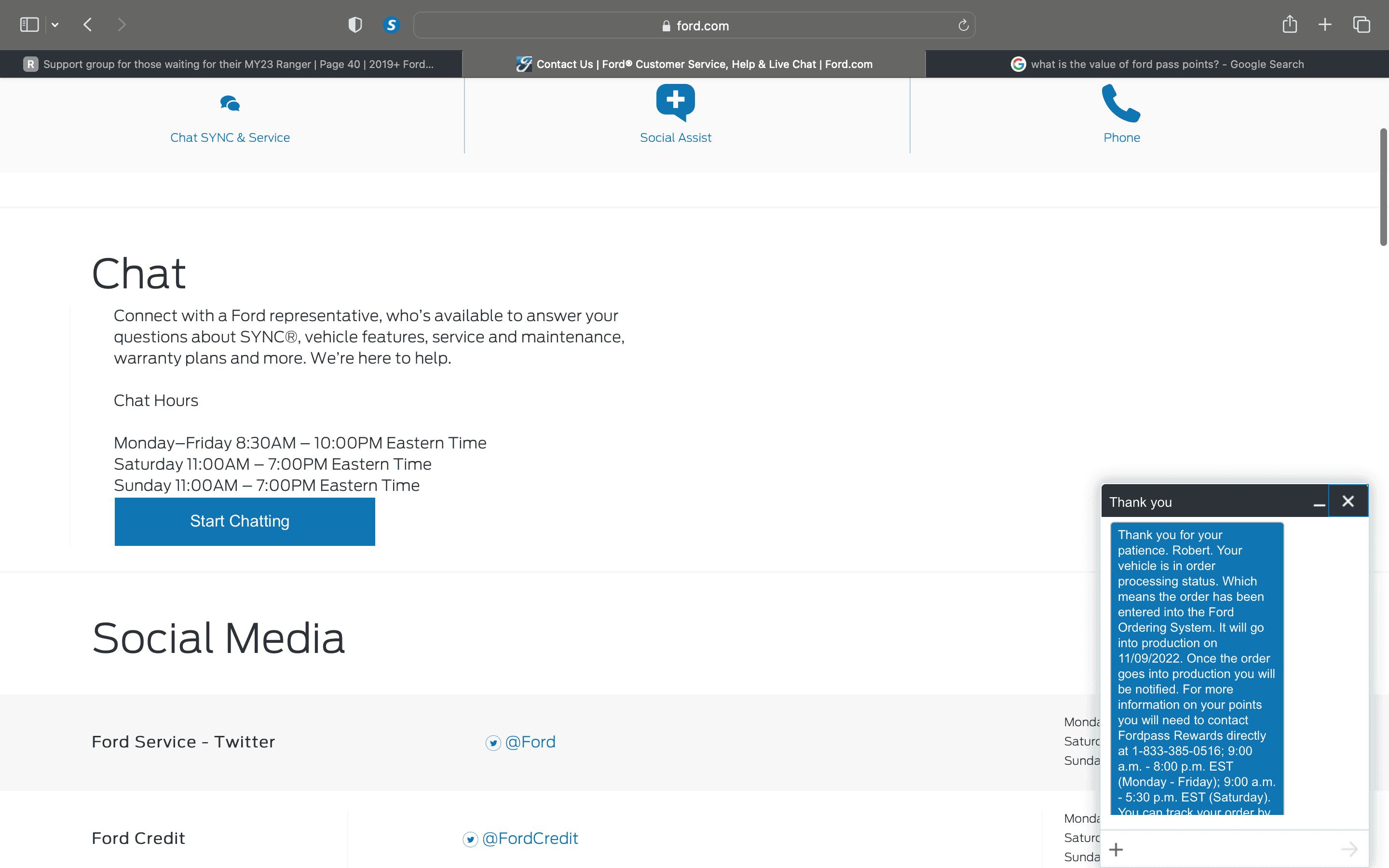Click the Connect with a Ford representative paragraph
The height and width of the screenshot is (868, 1389).
369,337
